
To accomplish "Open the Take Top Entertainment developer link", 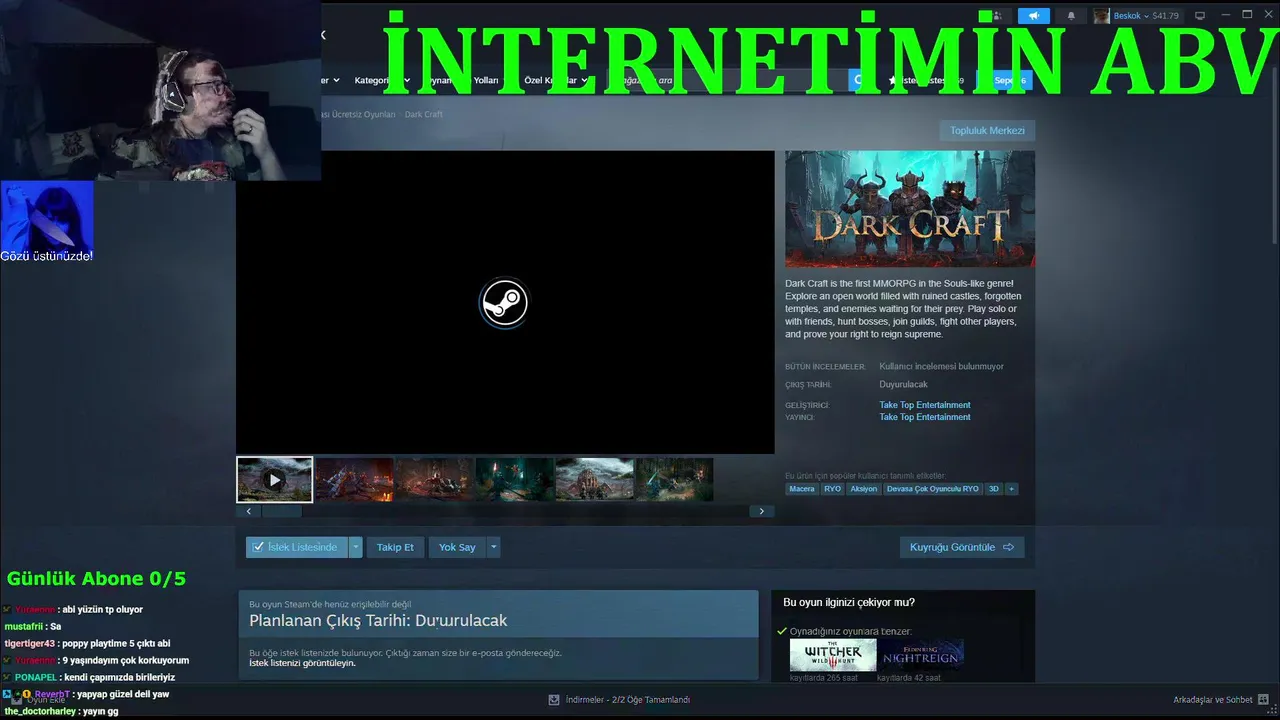I will click(925, 405).
